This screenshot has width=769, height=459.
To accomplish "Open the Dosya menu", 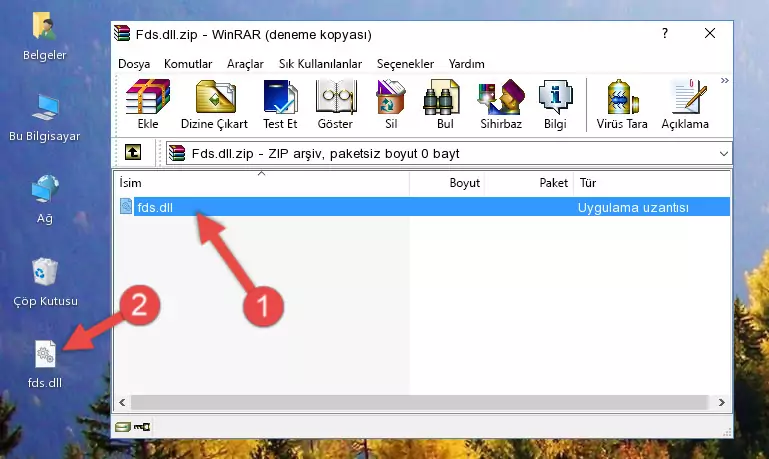I will pyautogui.click(x=134, y=64).
